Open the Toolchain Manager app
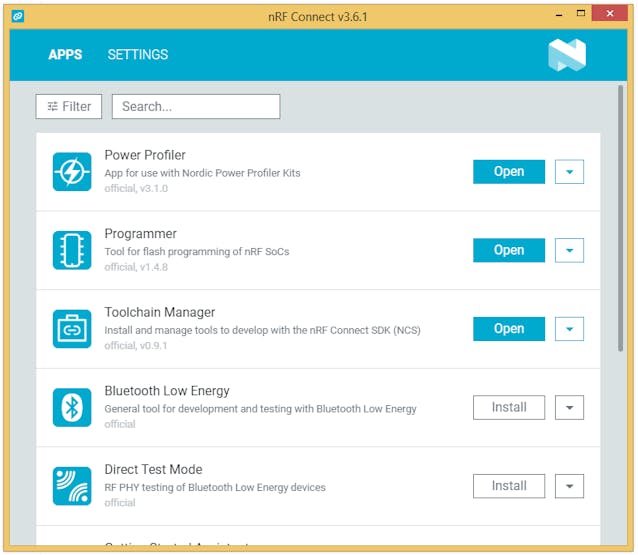 509,328
